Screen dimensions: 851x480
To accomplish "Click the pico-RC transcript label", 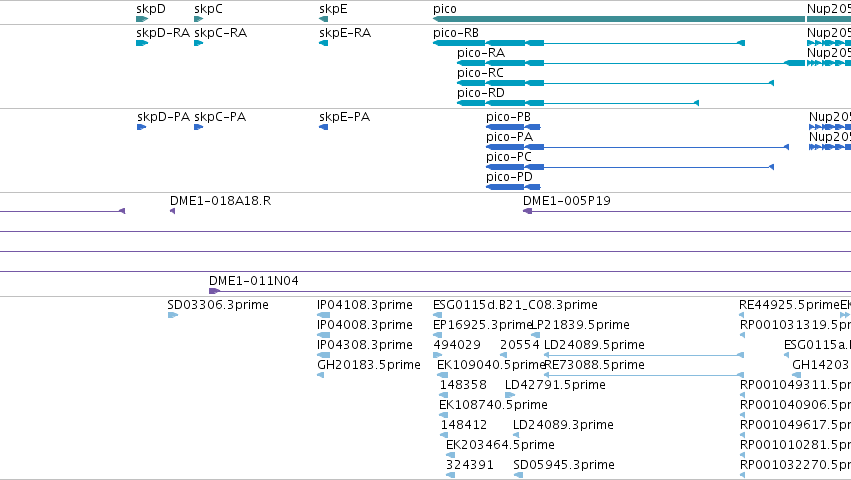I will point(480,73).
